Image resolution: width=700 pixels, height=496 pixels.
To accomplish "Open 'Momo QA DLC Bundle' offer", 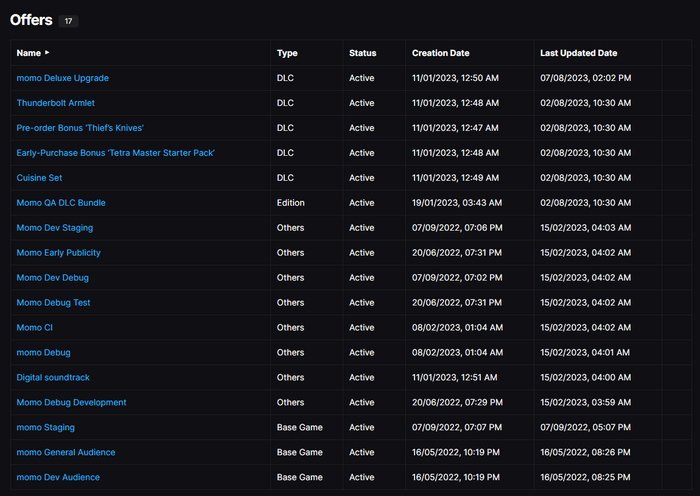I will pyautogui.click(x=60, y=203).
